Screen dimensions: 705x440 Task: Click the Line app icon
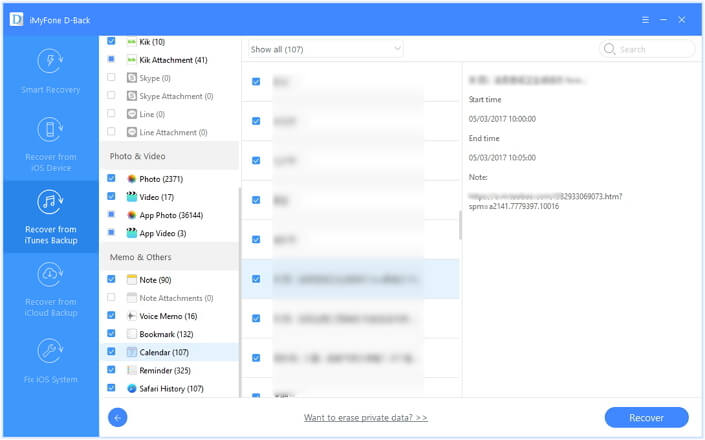point(131,114)
